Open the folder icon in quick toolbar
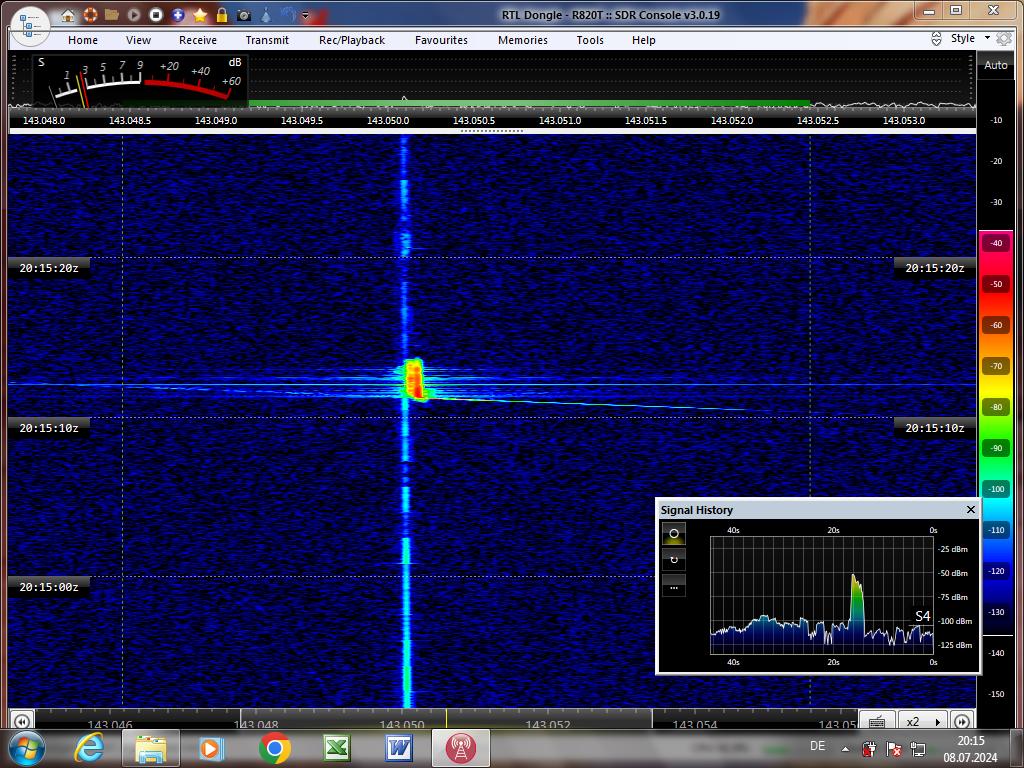This screenshot has width=1024, height=768. pos(112,15)
